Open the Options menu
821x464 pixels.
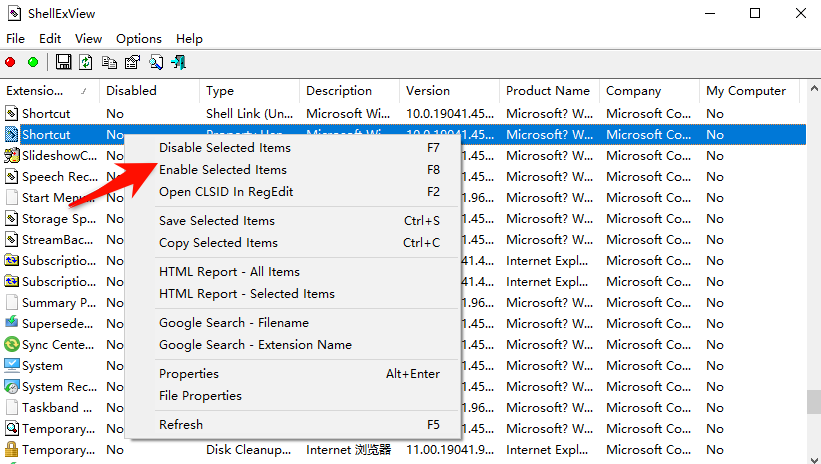[139, 39]
